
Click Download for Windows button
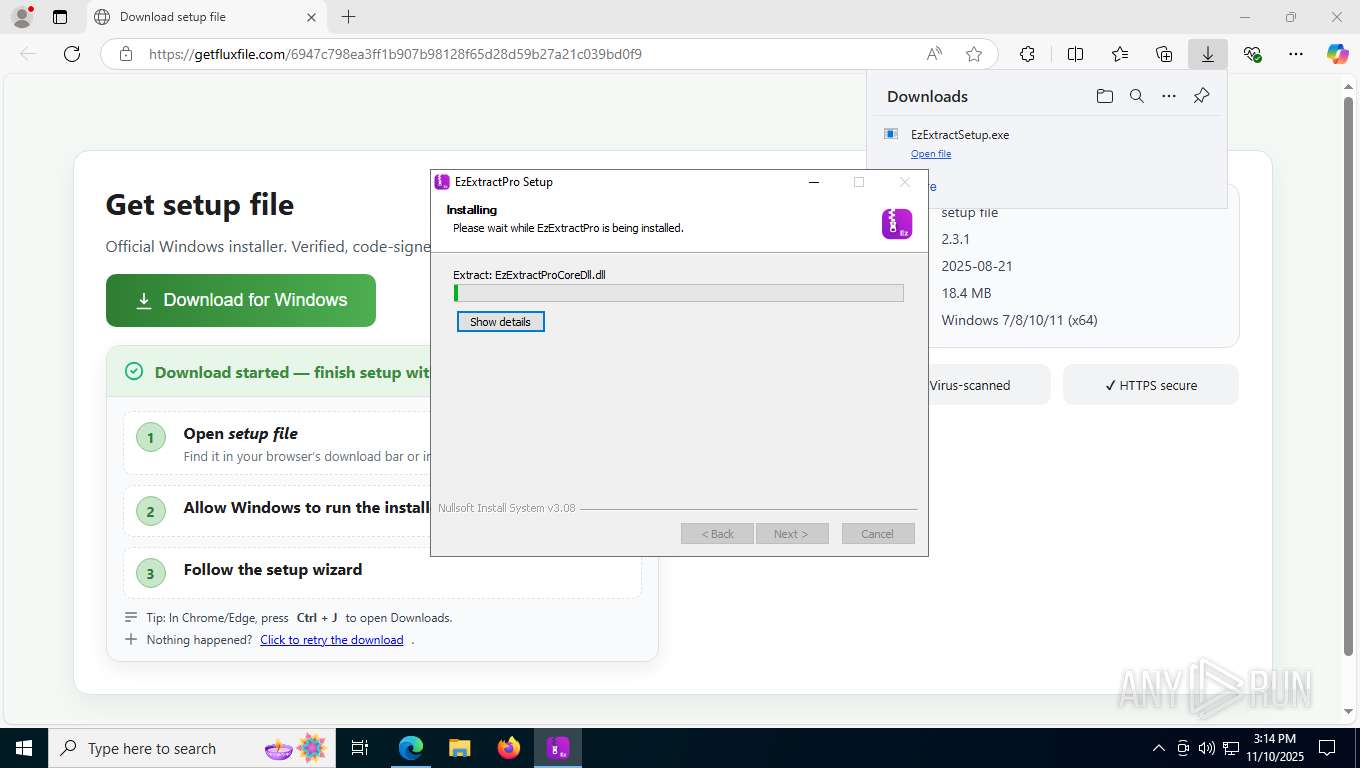(x=241, y=300)
